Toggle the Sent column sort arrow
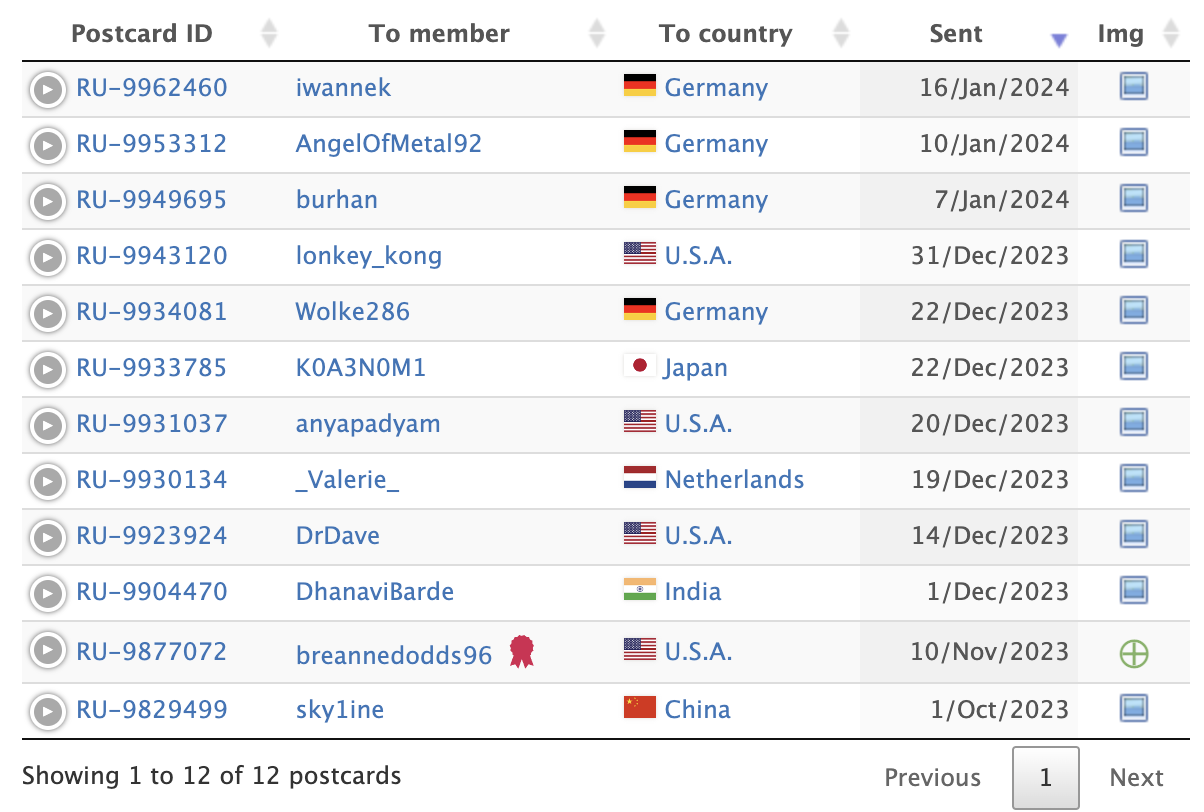The image size is (1204, 812). (x=1059, y=39)
